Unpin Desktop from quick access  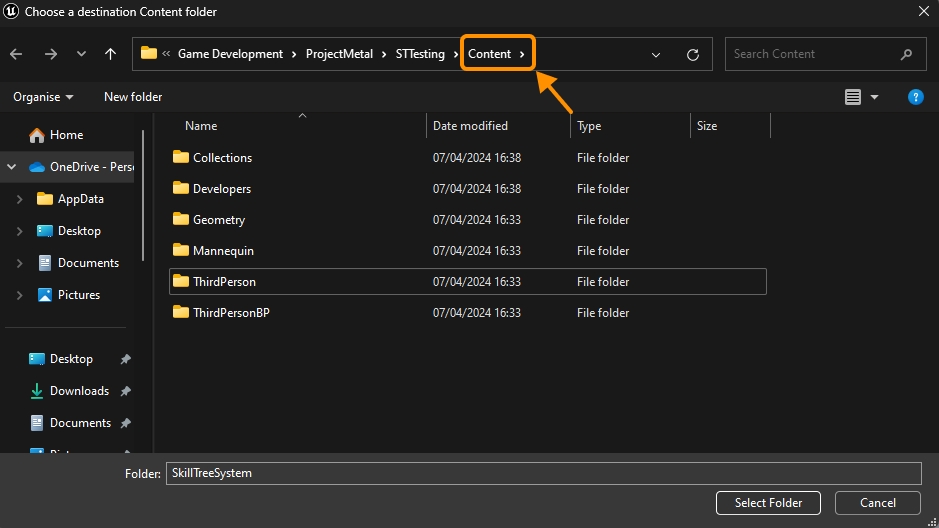[x=125, y=359]
